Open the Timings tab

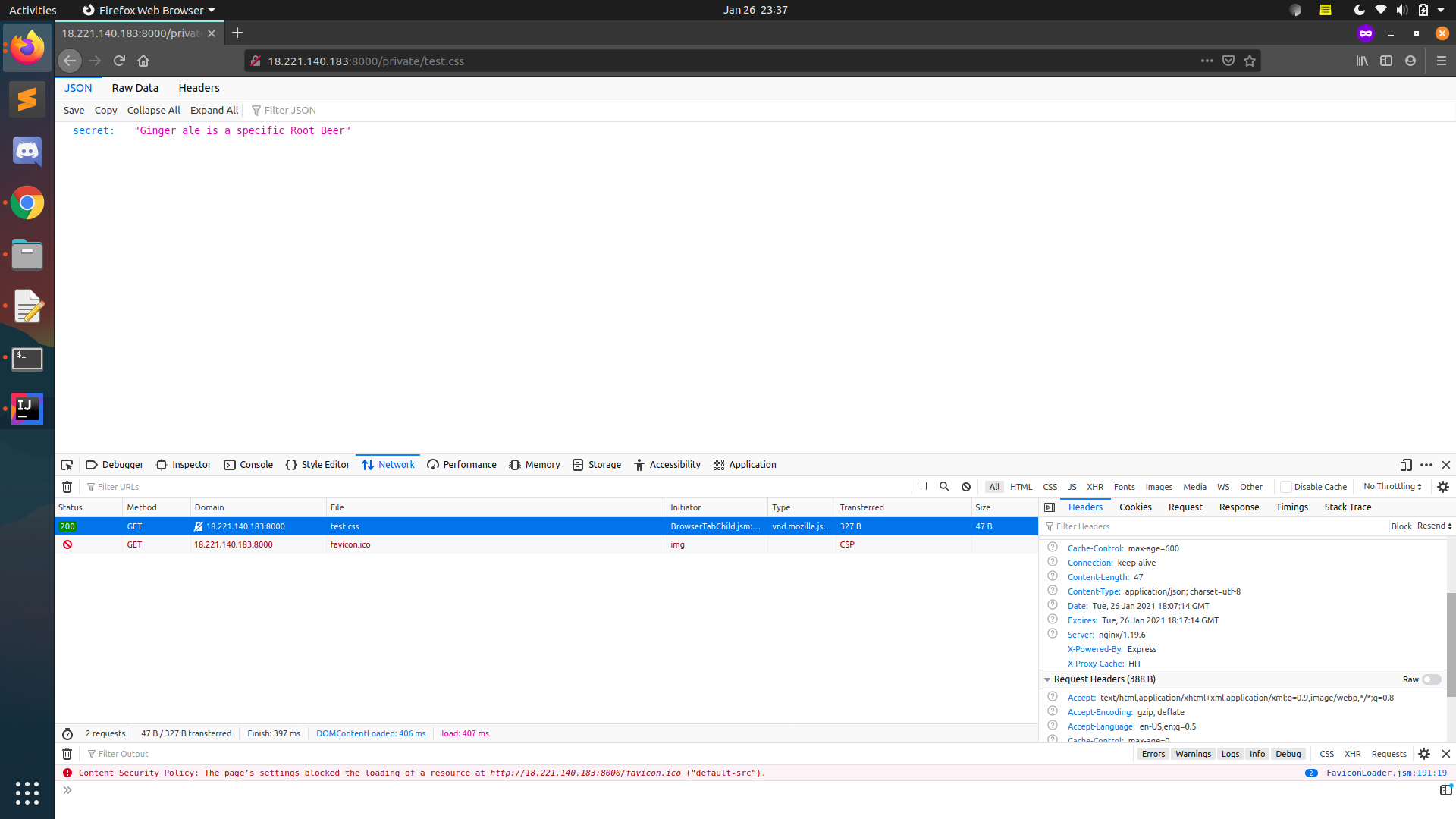click(1291, 507)
